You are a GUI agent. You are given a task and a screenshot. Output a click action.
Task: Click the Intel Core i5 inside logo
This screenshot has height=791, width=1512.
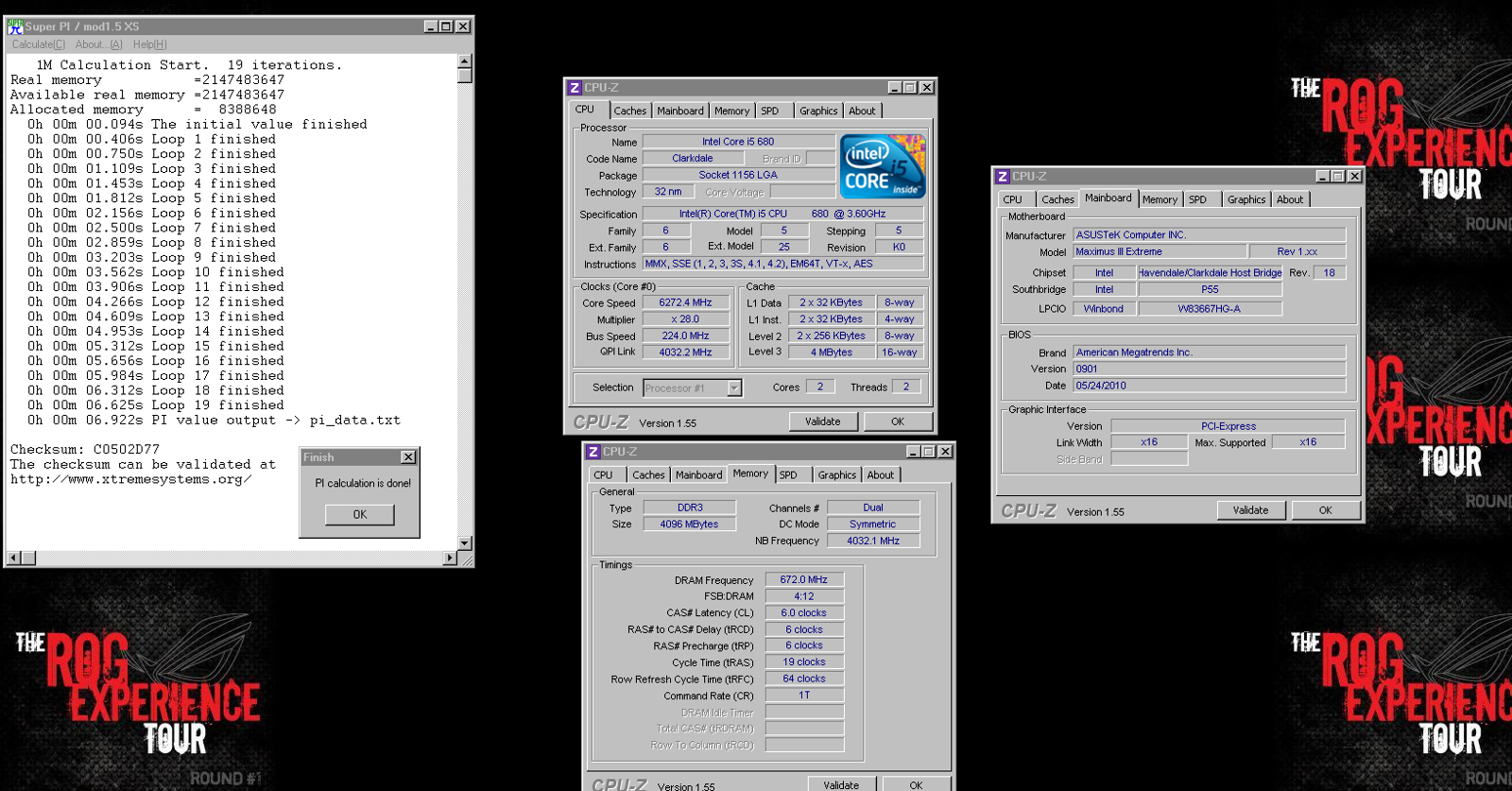[x=883, y=166]
